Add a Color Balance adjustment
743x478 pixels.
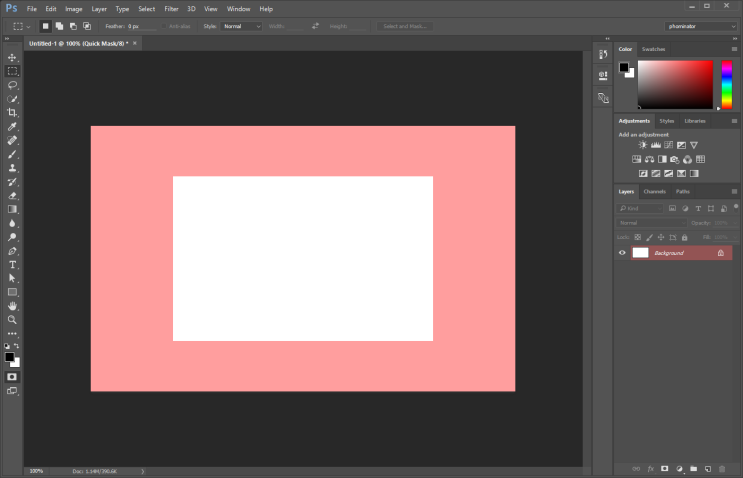tap(649, 159)
